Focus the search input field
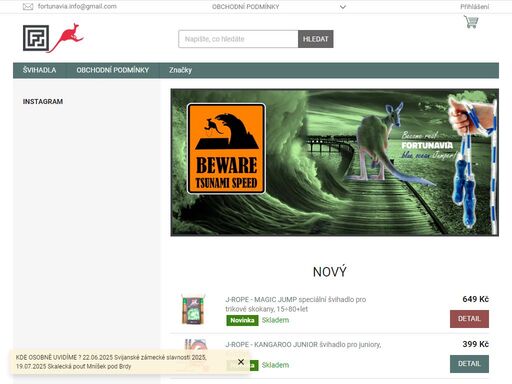The image size is (512, 384). tap(238, 39)
